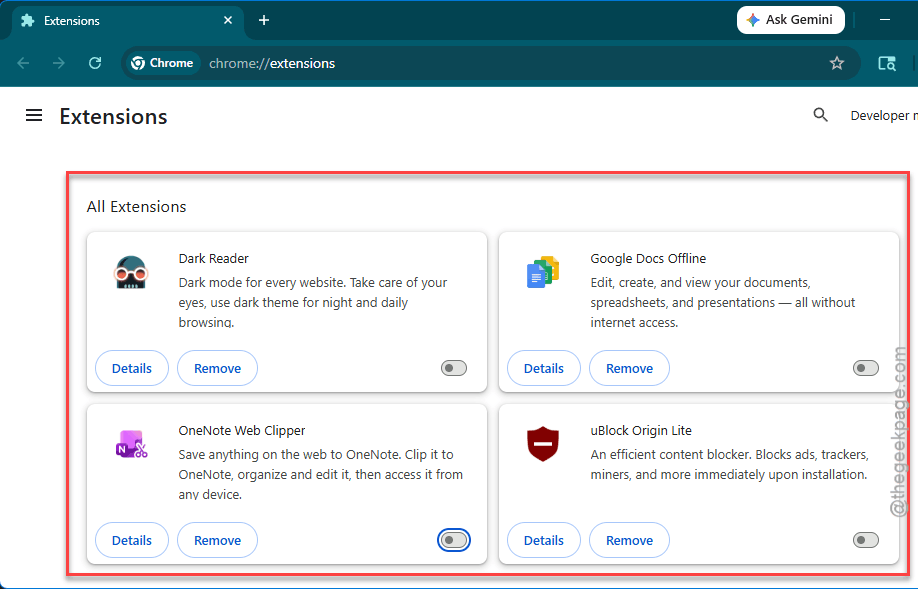Click the uBlock Origin Lite shield icon
918x589 pixels.
[x=543, y=444]
